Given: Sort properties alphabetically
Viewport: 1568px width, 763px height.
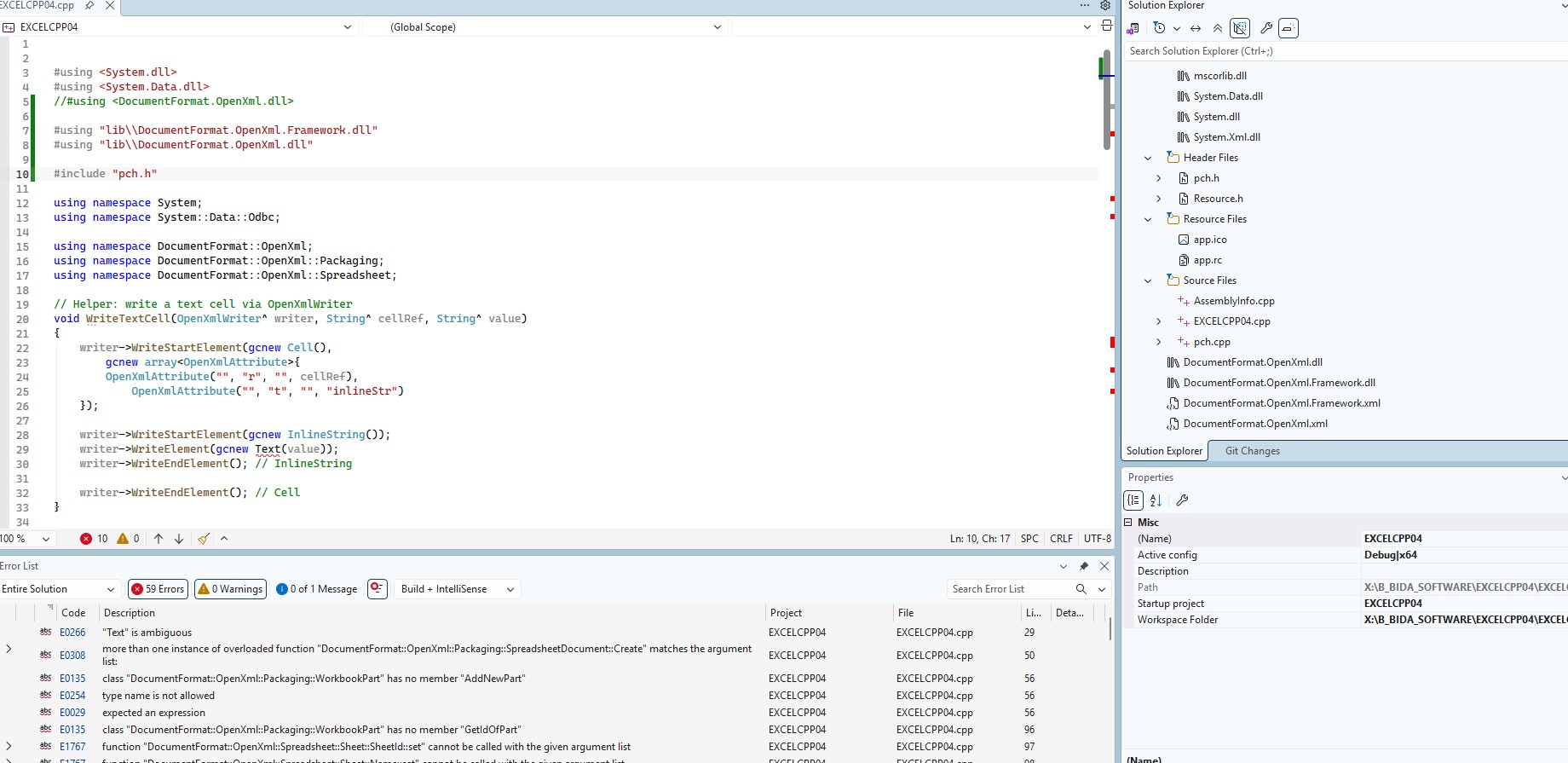Looking at the screenshot, I should click(x=1156, y=500).
